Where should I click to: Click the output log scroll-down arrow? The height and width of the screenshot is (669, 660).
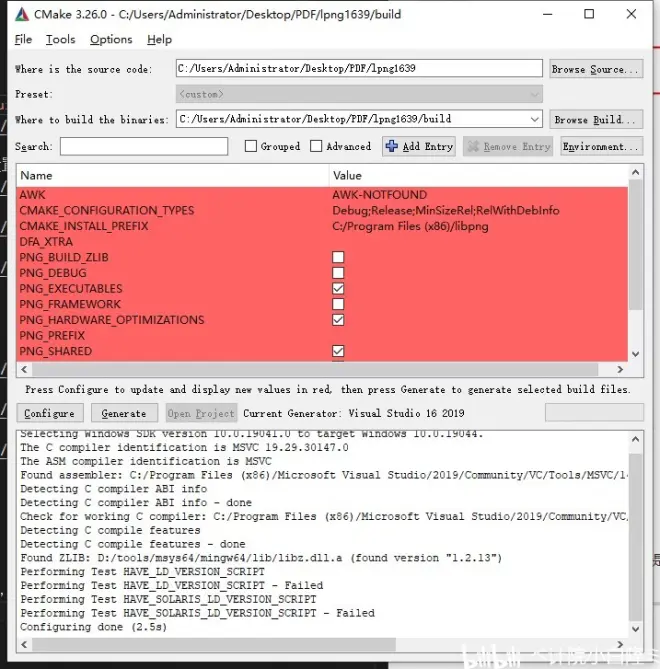coord(635,629)
